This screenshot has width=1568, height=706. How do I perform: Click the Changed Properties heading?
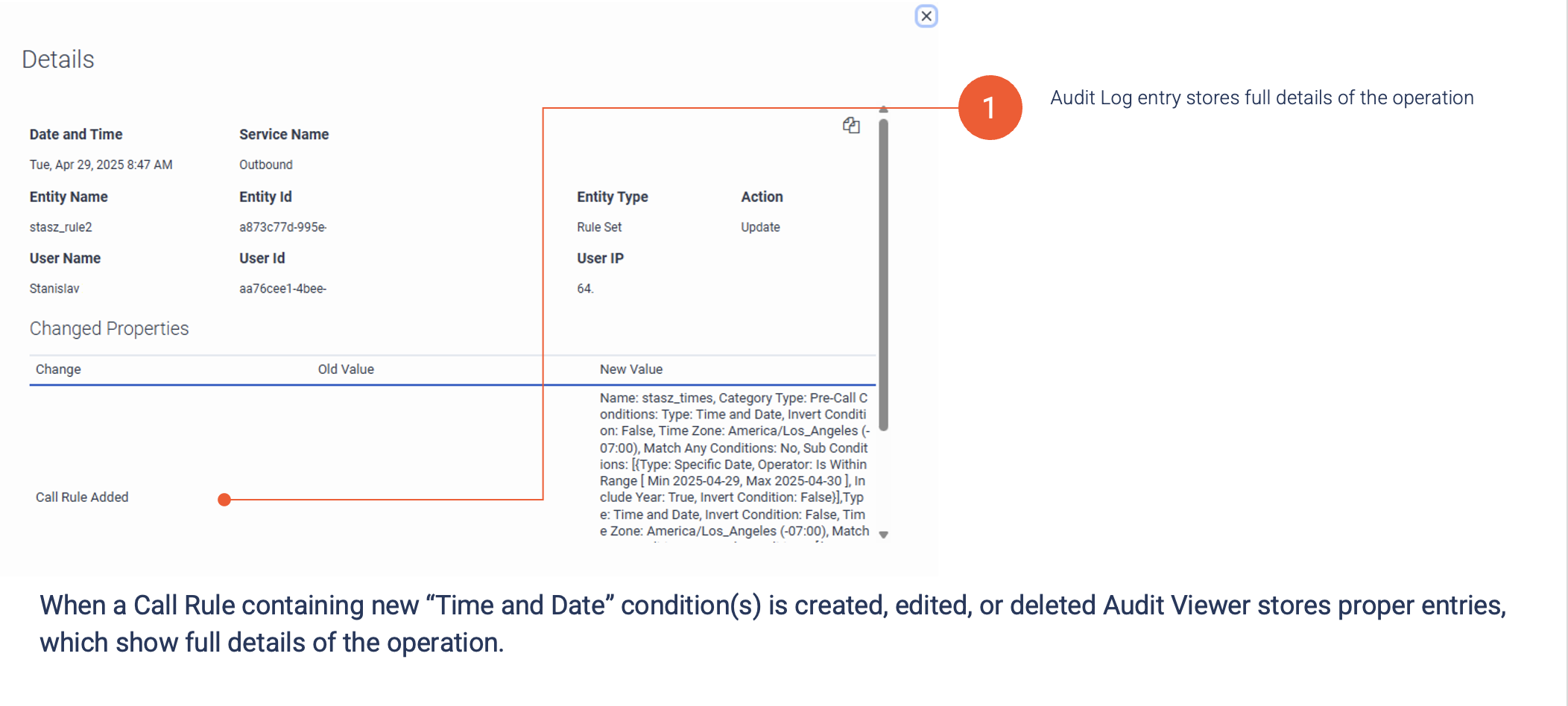click(x=109, y=328)
